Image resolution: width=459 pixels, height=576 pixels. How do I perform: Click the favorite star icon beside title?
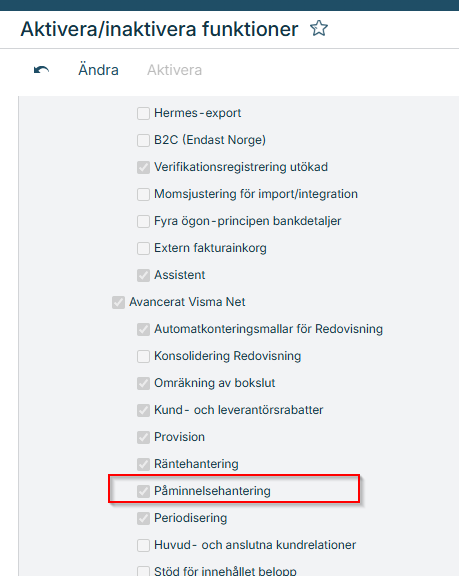319,29
